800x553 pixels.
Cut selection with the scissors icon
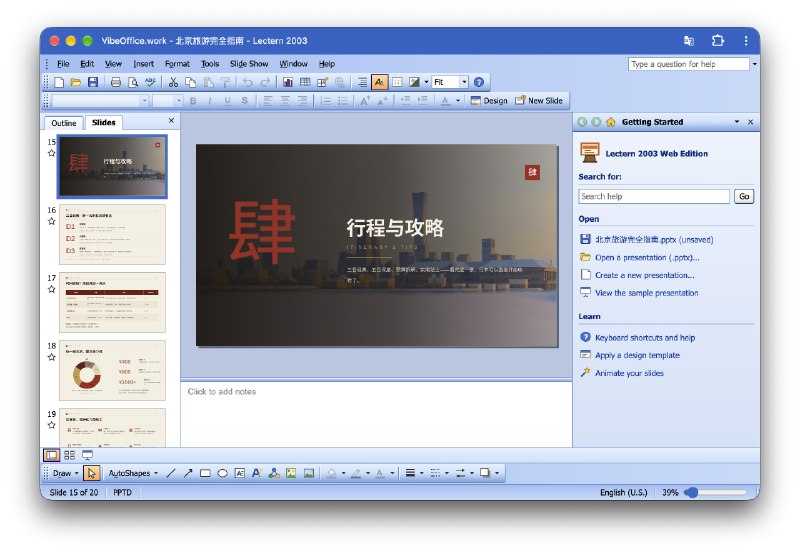pos(173,82)
